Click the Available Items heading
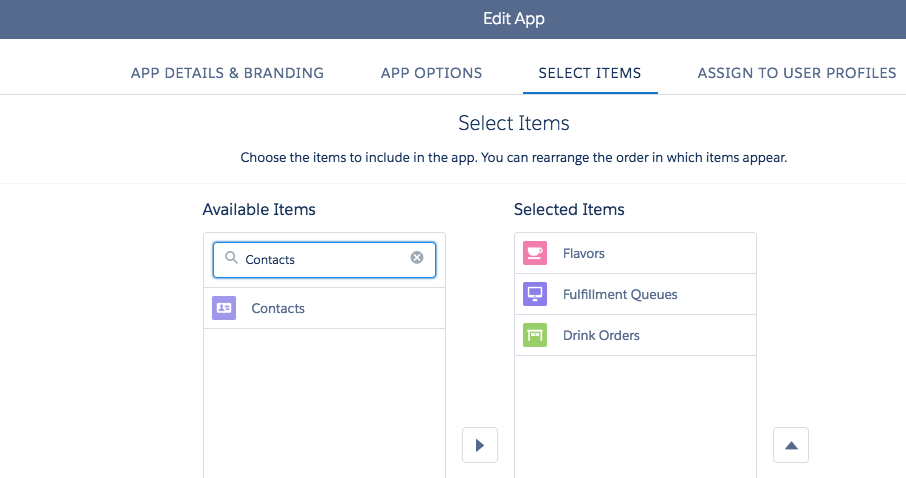906x478 pixels. pyautogui.click(x=259, y=209)
